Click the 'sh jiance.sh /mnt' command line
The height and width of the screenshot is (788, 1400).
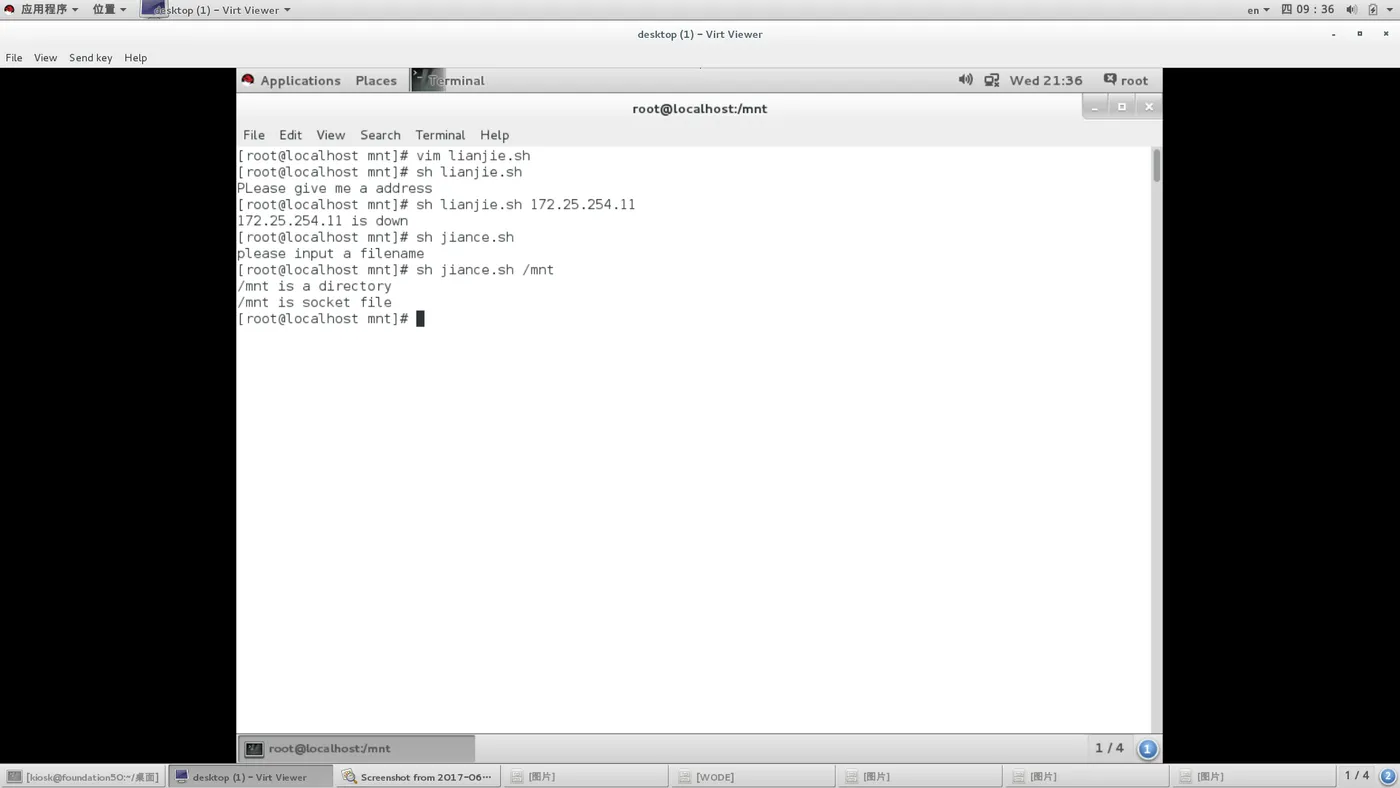point(485,270)
